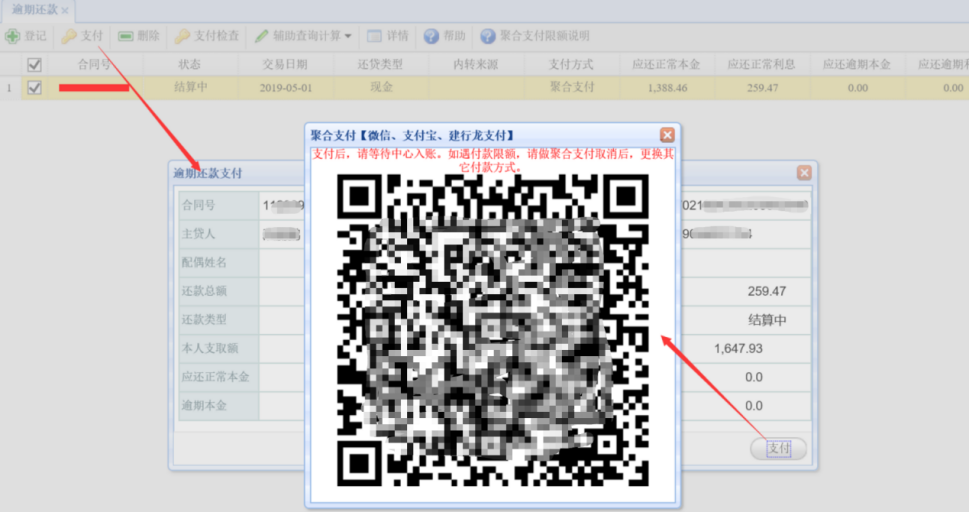Close the 逾期还款支付 dialog
Screen dimensions: 970x512
tap(804, 173)
